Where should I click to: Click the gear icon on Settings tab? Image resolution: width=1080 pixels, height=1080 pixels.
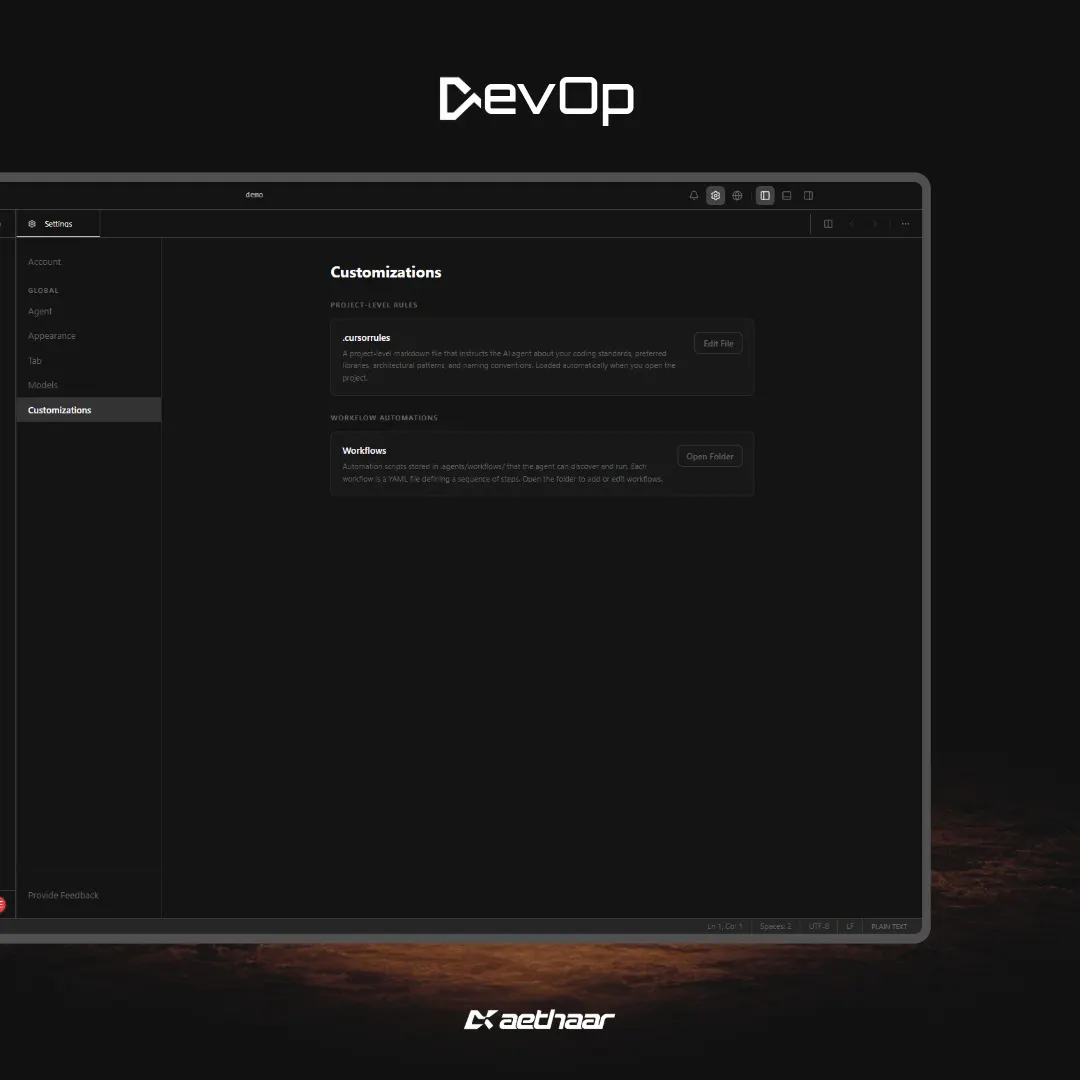[x=32, y=224]
